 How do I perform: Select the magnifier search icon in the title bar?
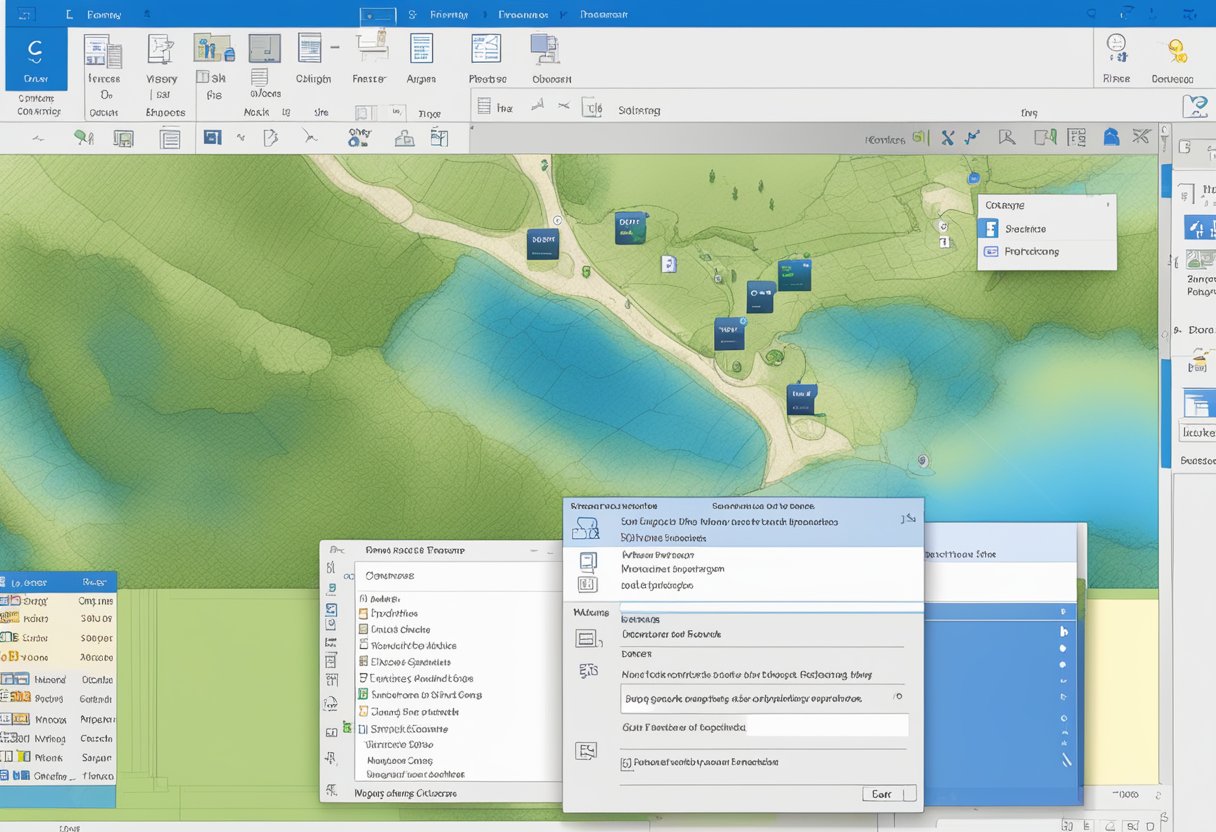click(1090, 14)
